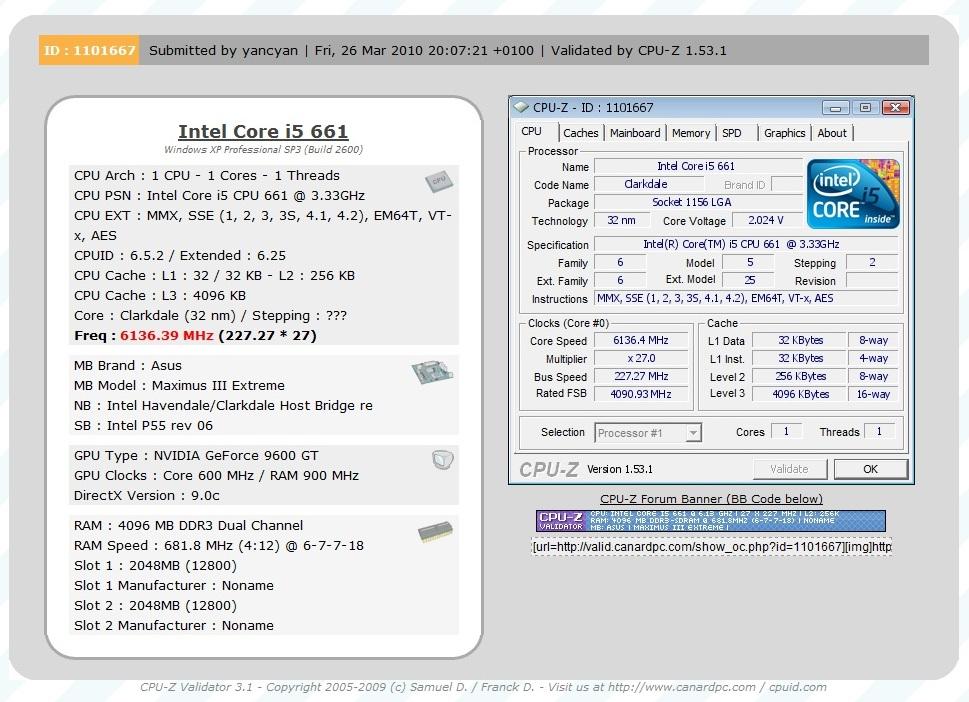Click the GPU icon beside GPU Type
Viewport: 969px width, 702px height.
(442, 459)
